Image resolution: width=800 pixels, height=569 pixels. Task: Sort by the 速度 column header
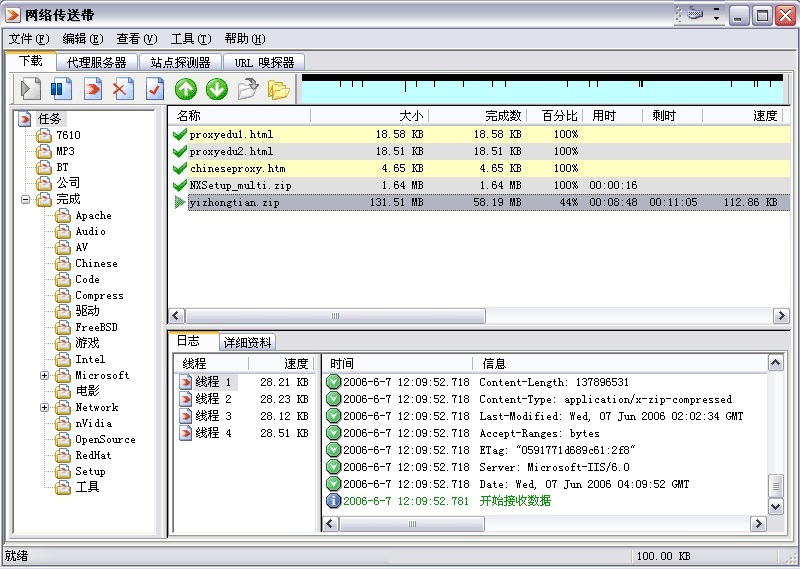click(x=764, y=116)
